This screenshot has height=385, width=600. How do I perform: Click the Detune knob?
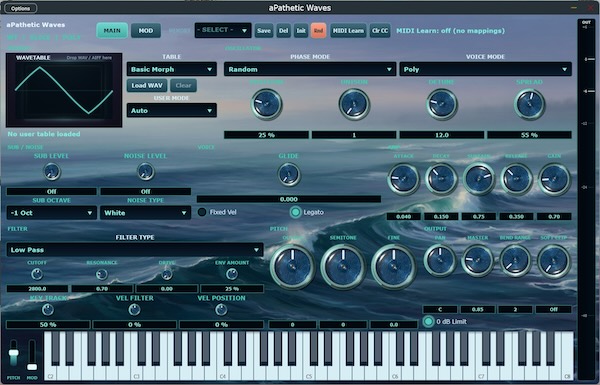pos(442,104)
